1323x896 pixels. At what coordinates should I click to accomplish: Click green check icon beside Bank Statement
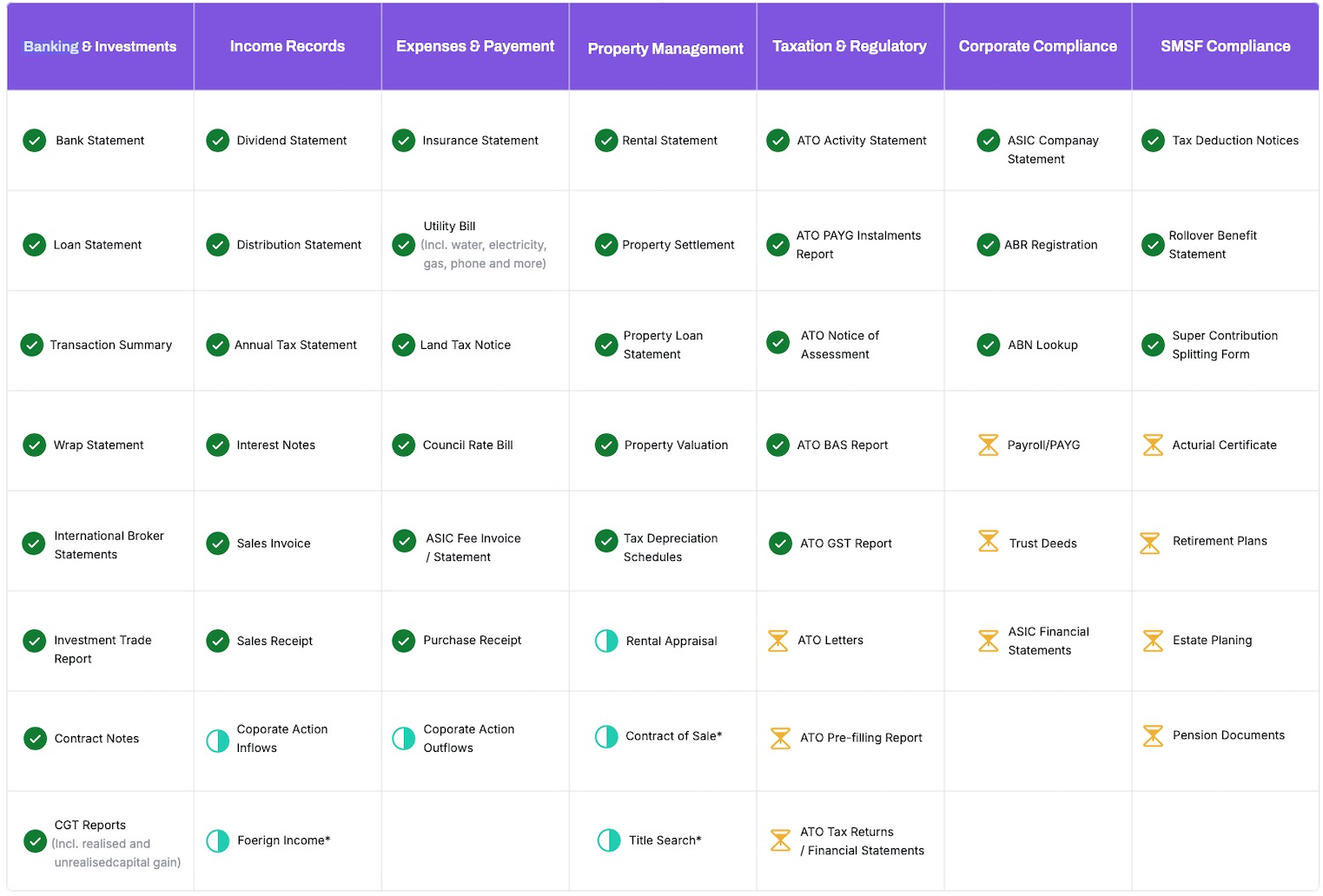point(34,140)
